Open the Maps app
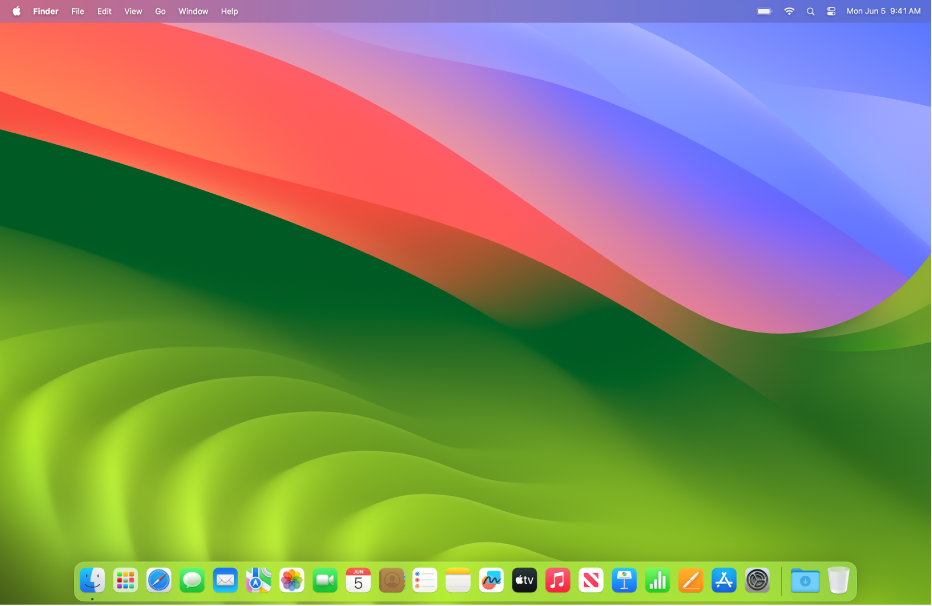932x606 pixels. (x=257, y=580)
